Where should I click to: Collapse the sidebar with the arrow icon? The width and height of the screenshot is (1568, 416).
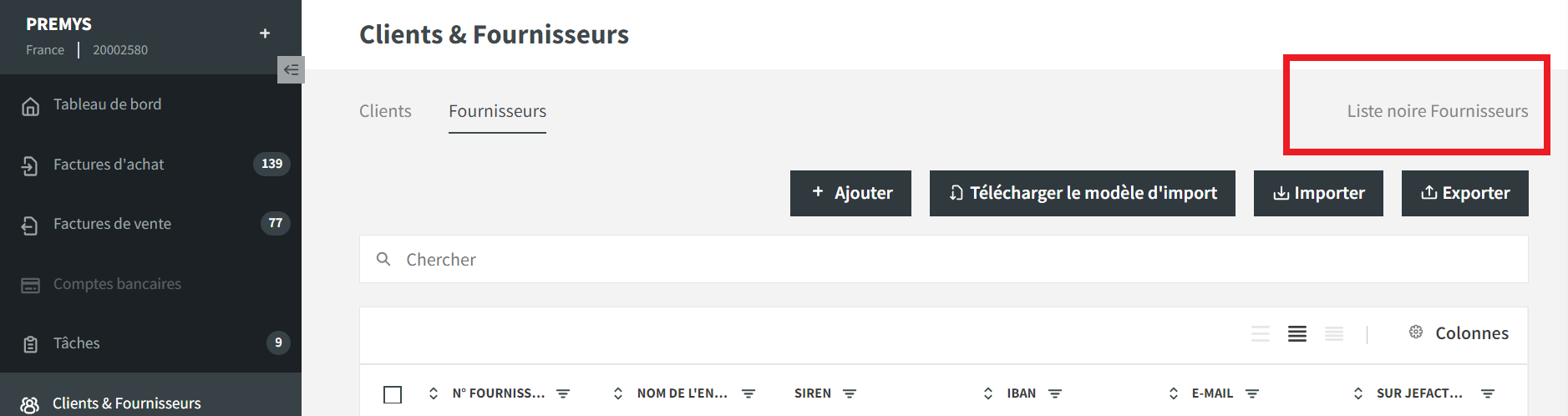pyautogui.click(x=291, y=69)
